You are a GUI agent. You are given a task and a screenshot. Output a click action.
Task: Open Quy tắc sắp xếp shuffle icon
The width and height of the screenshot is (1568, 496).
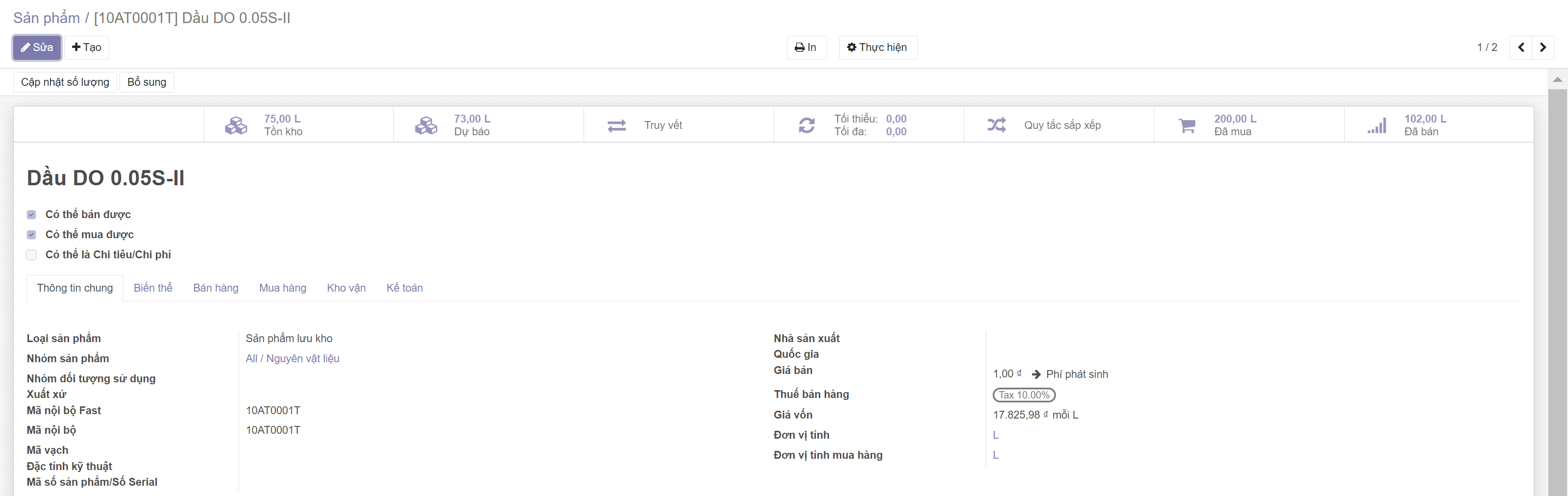click(997, 125)
